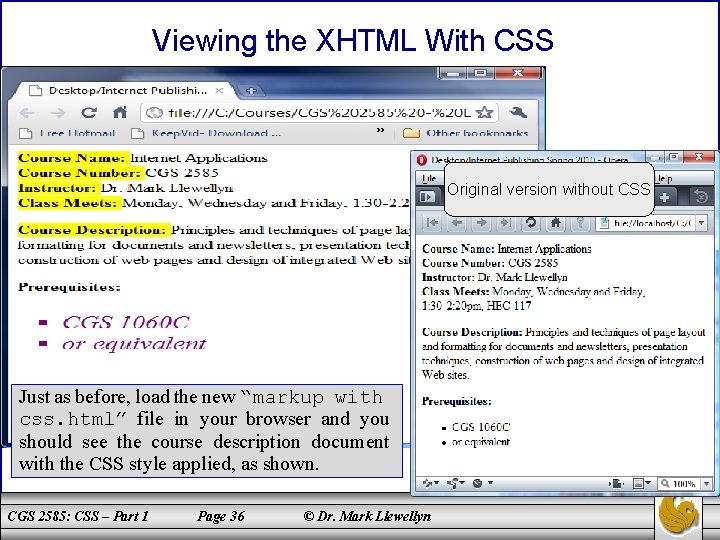Click 'Course Description:' highlighted label in Chrome
720x540 pixels.
[92, 230]
